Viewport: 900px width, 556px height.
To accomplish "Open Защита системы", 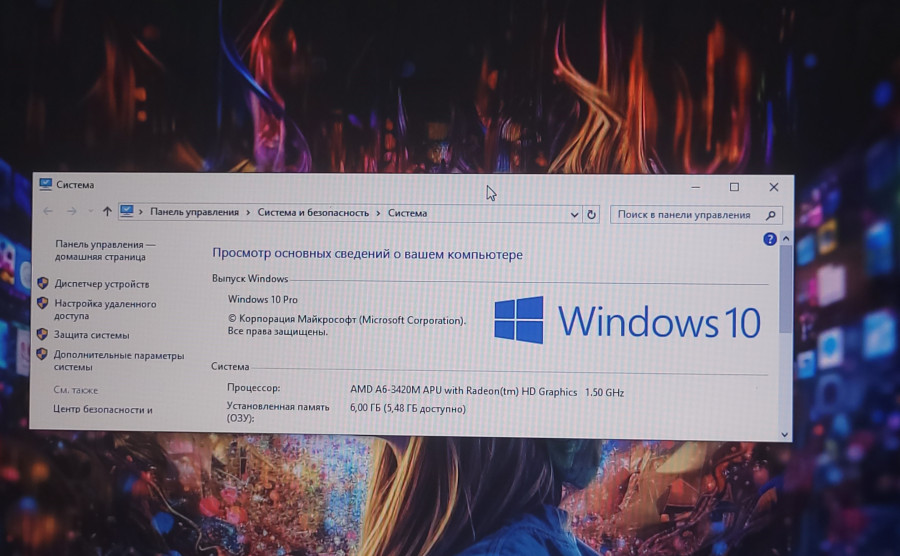I will 91,335.
